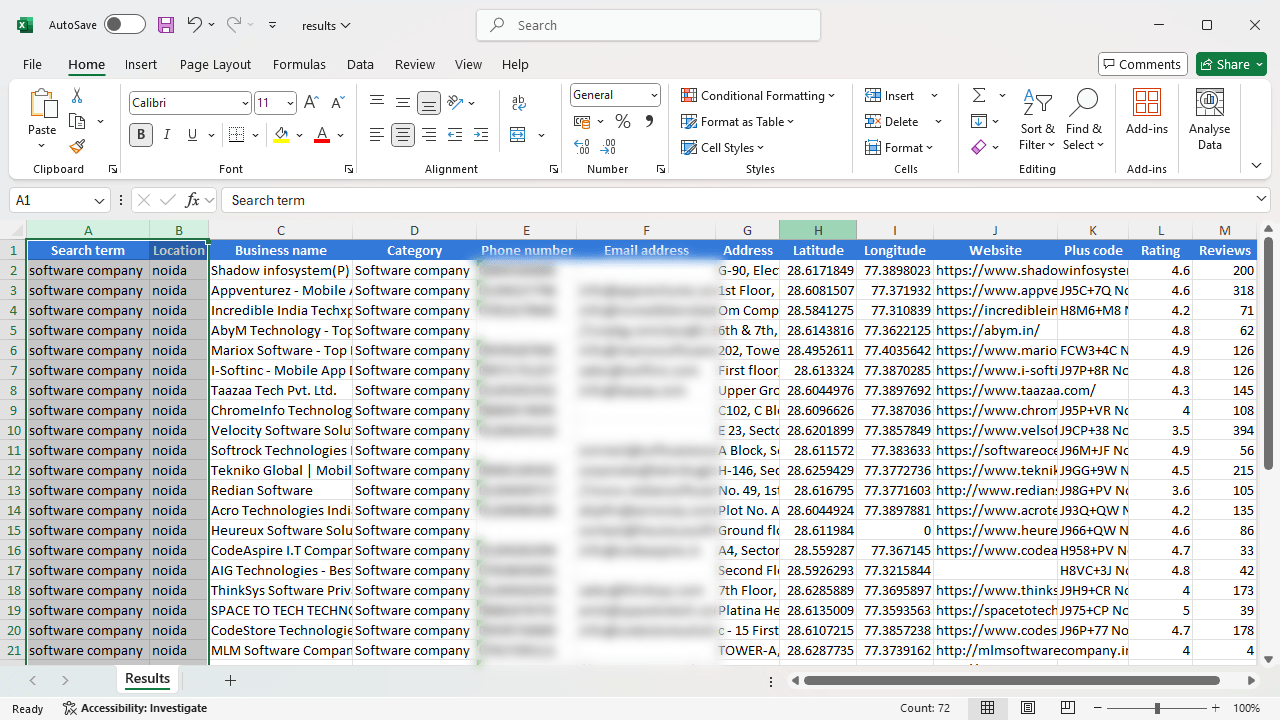The image size is (1280, 720).
Task: Open Find & Select dropdown
Action: (1084, 120)
